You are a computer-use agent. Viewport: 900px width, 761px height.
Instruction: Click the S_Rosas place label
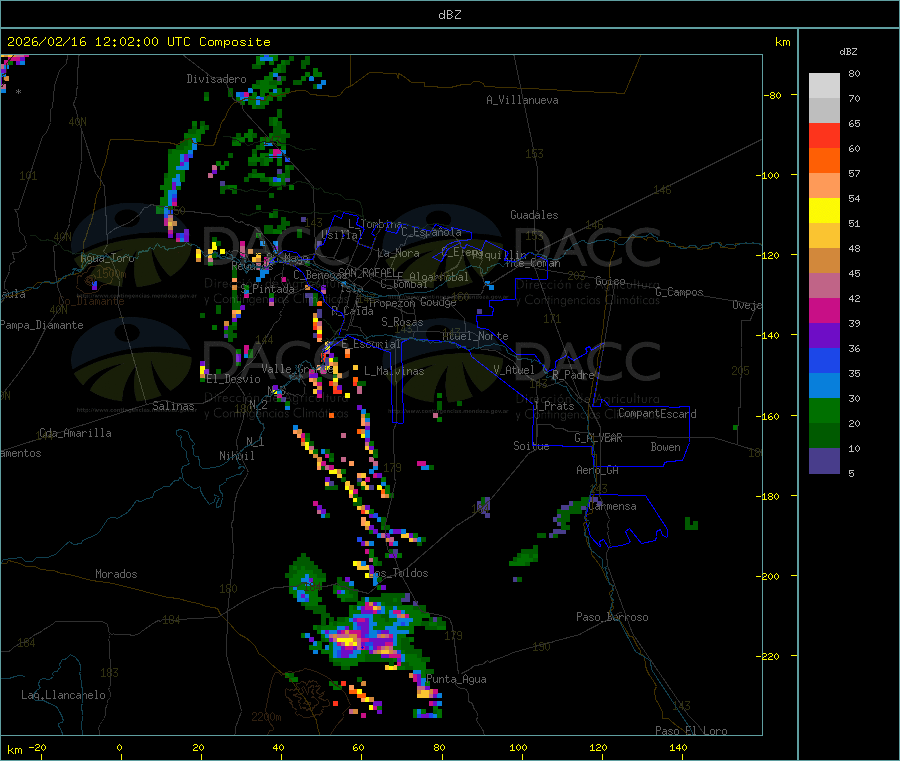click(402, 322)
